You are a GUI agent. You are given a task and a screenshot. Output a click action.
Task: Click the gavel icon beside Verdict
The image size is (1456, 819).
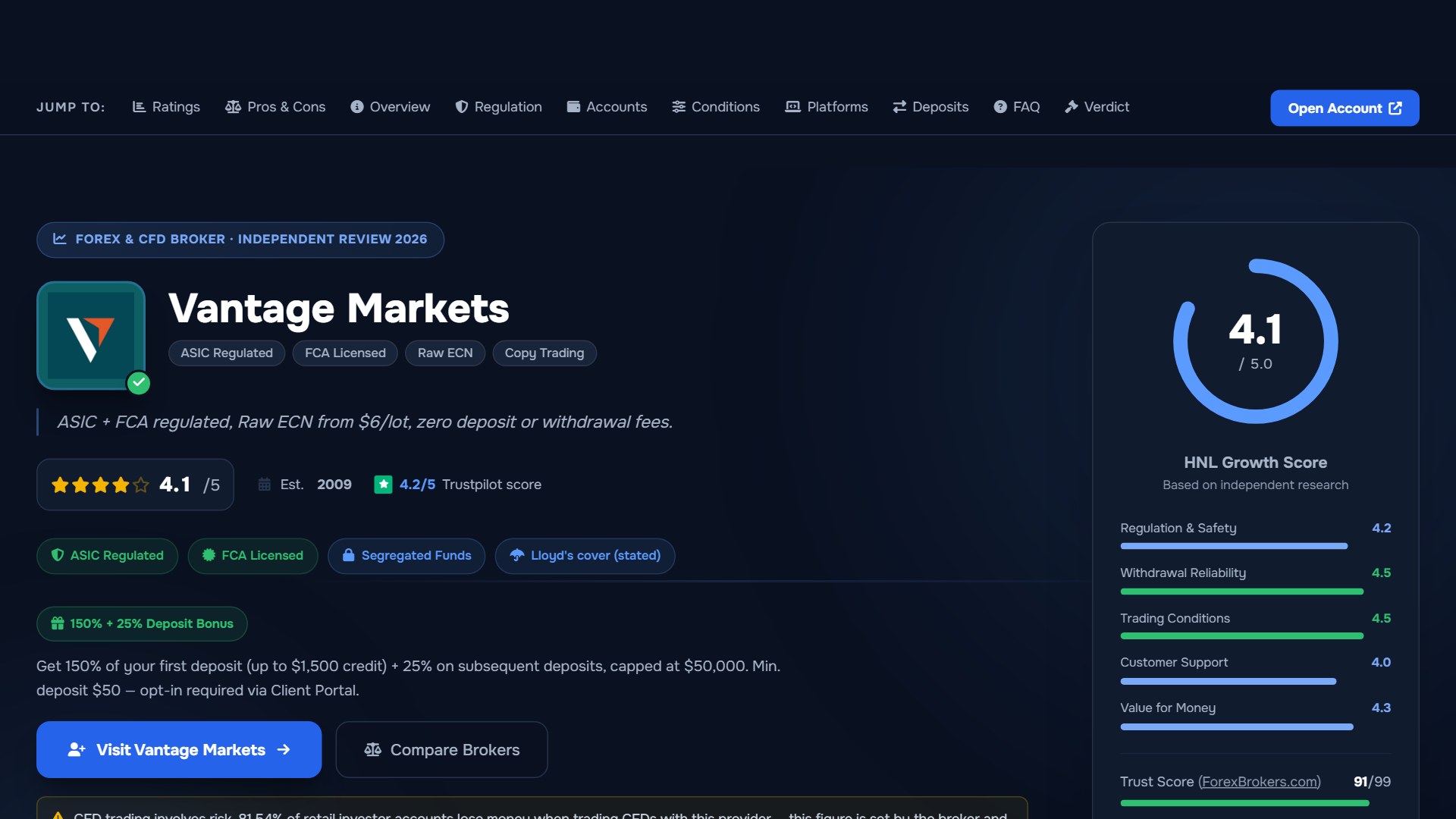(1072, 107)
